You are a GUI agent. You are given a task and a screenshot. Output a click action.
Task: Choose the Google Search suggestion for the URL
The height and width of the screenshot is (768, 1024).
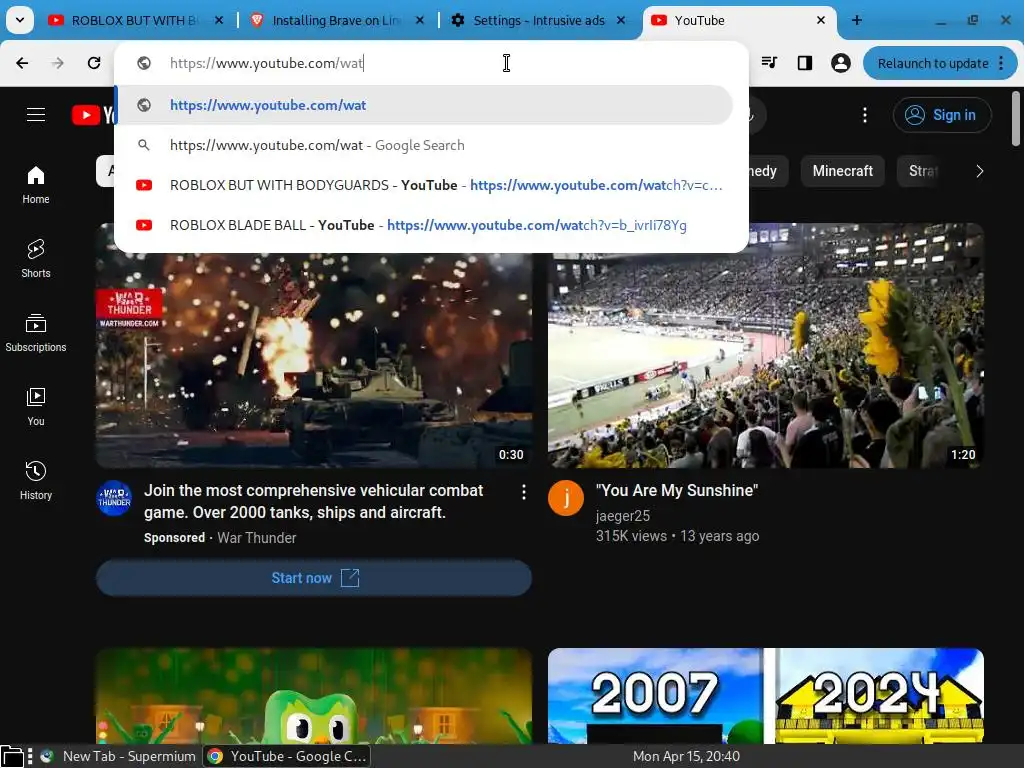click(x=423, y=145)
